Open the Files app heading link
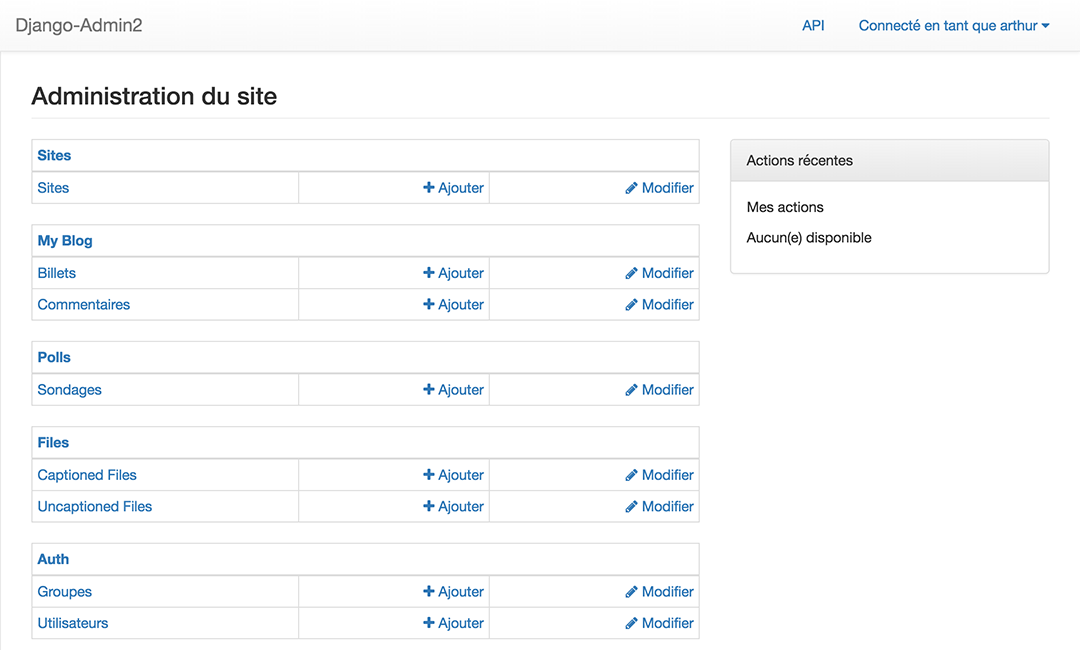The height and width of the screenshot is (650, 1080). tap(53, 443)
